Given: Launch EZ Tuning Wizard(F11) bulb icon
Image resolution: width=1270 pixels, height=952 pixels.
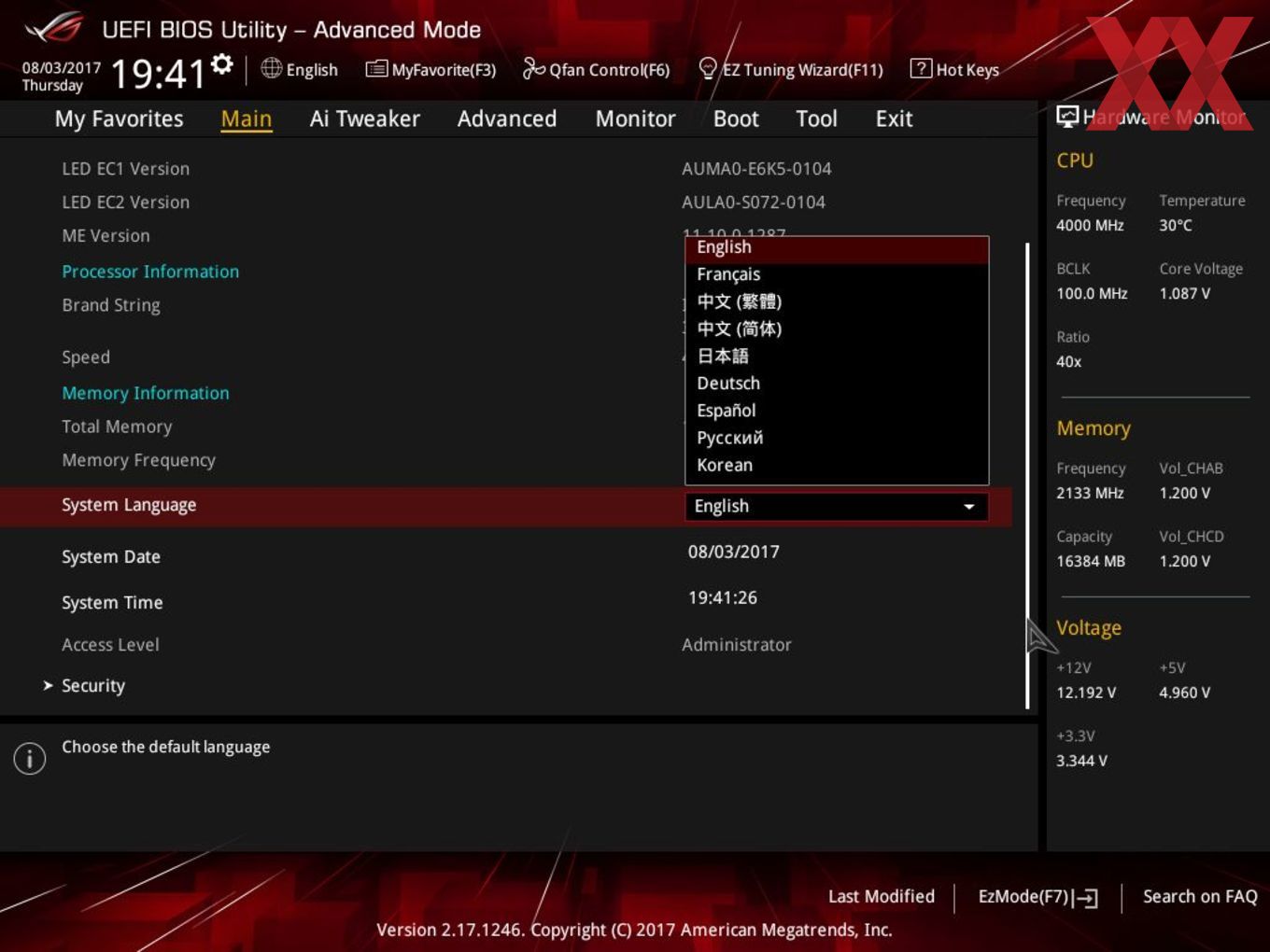Looking at the screenshot, I should 708,68.
